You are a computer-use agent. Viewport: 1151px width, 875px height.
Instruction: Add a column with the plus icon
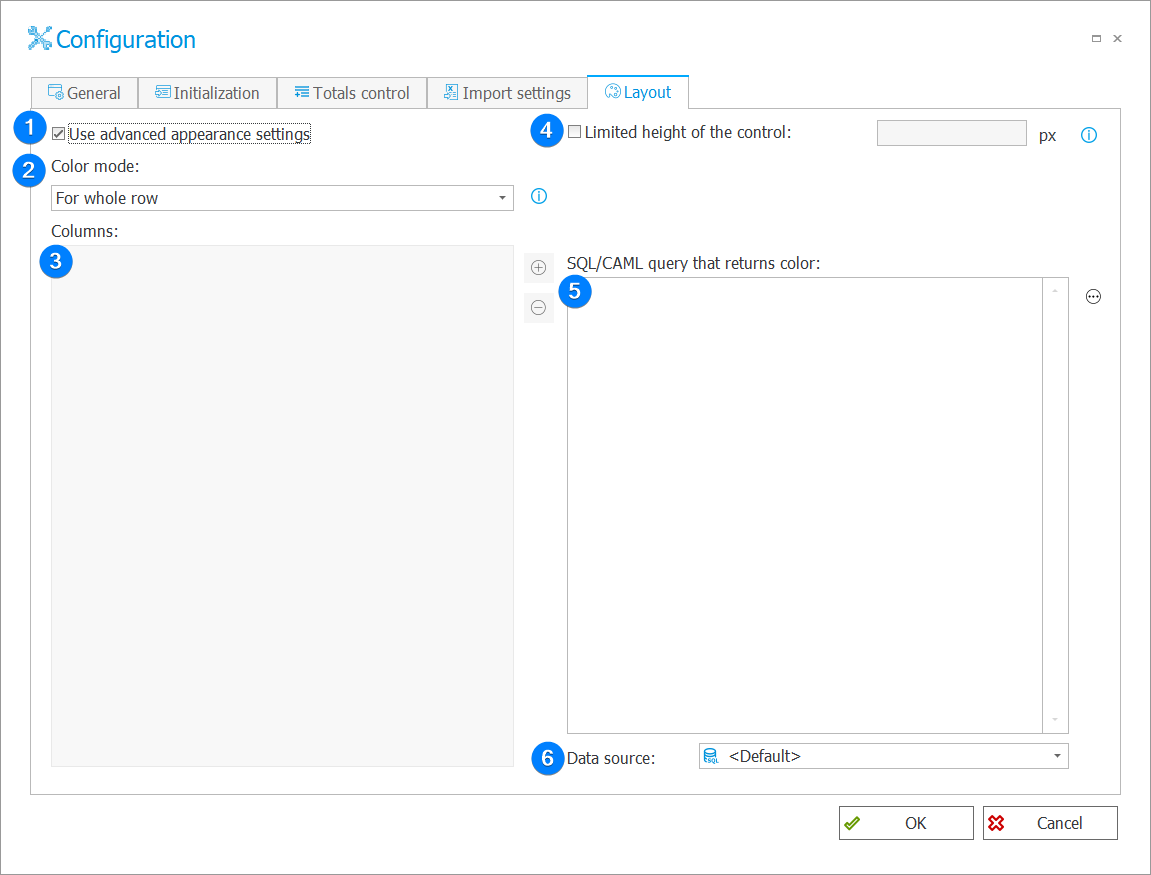pyautogui.click(x=539, y=268)
